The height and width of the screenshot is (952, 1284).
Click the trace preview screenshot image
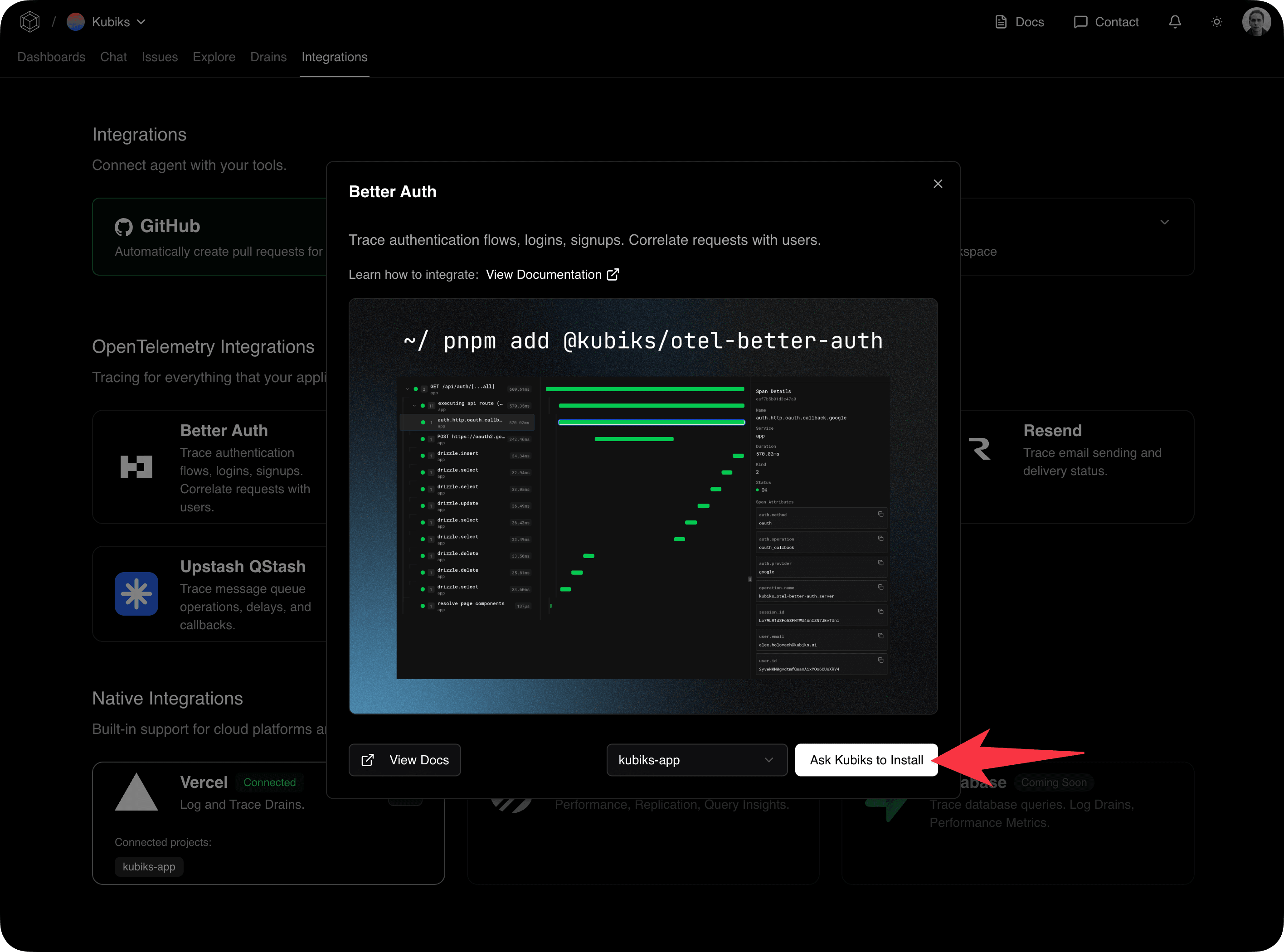[642, 506]
